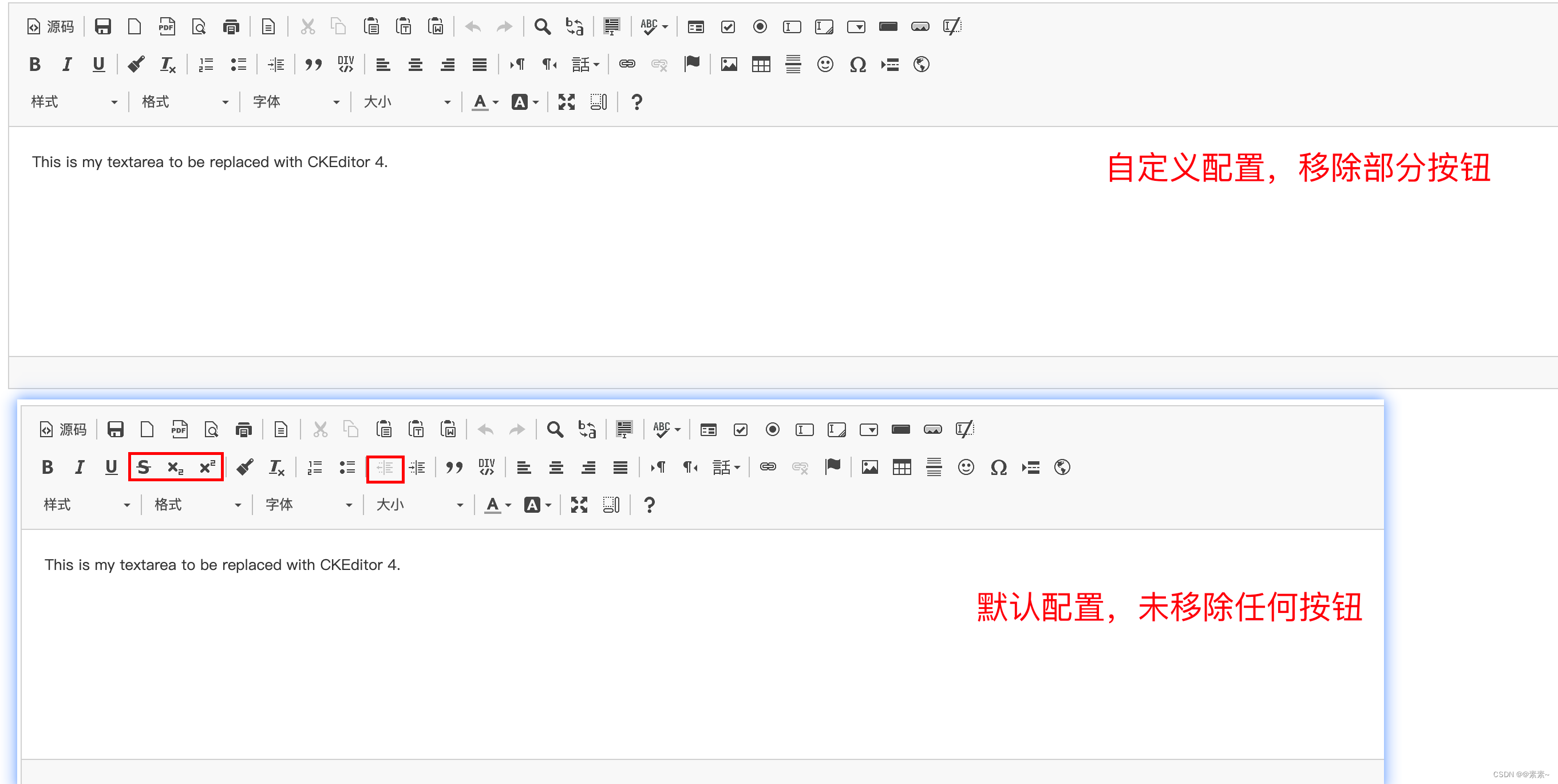Insert special character omega in bottom editor
The height and width of the screenshot is (784, 1558).
[998, 466]
